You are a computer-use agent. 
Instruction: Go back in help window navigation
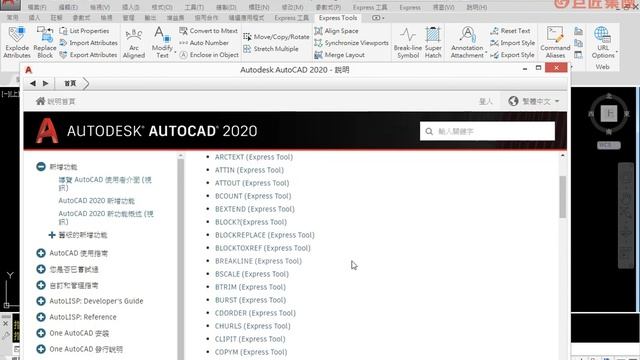[33, 83]
